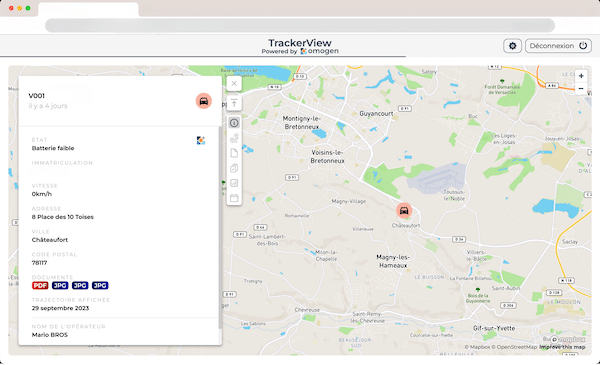Open the third JPG document badge

click(100, 285)
